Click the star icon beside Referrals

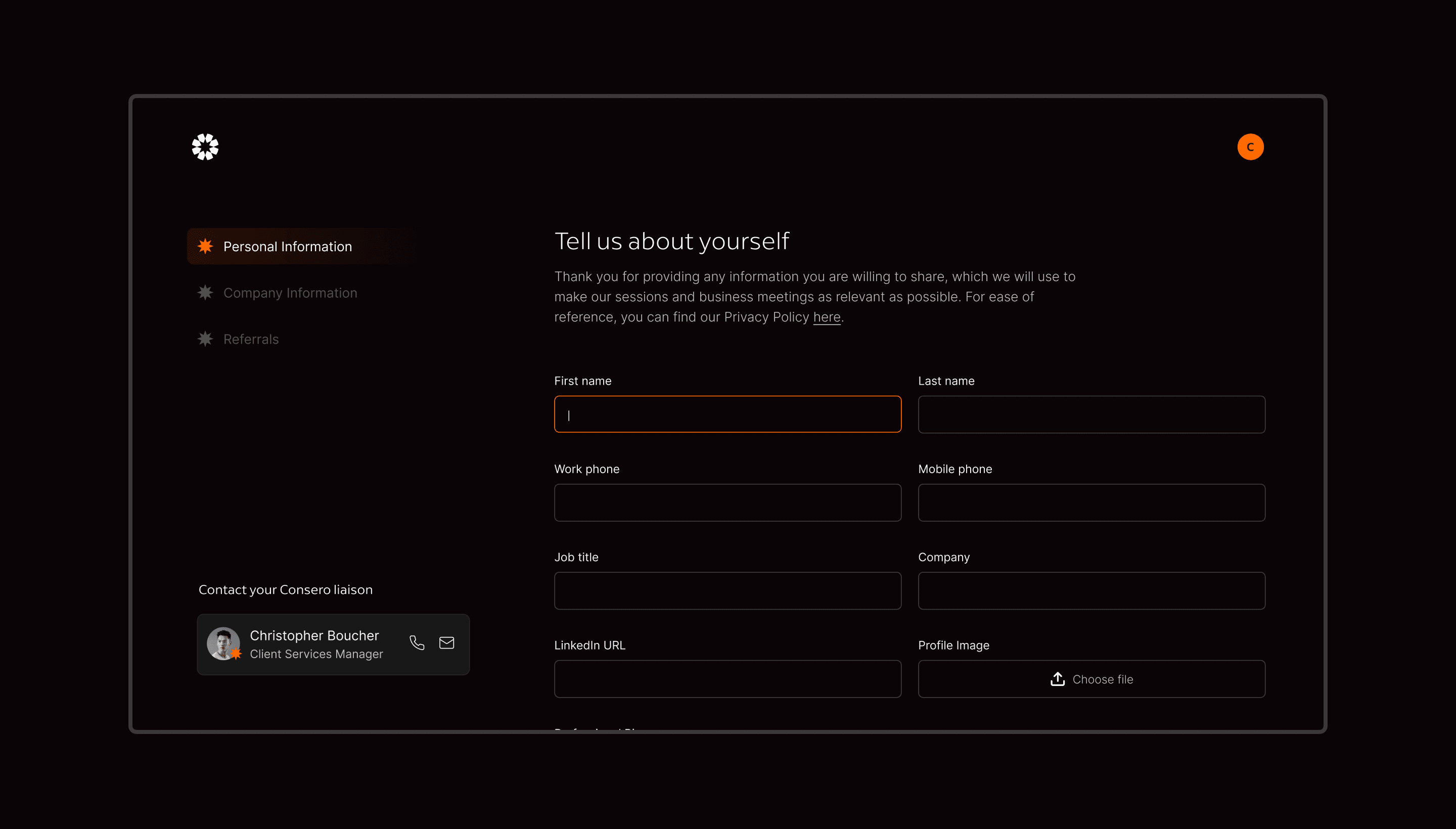[205, 339]
